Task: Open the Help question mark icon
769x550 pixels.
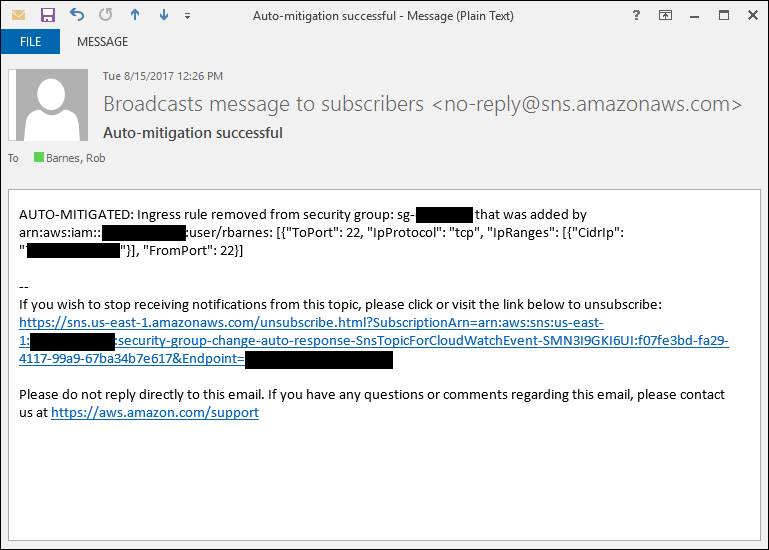Action: [636, 15]
